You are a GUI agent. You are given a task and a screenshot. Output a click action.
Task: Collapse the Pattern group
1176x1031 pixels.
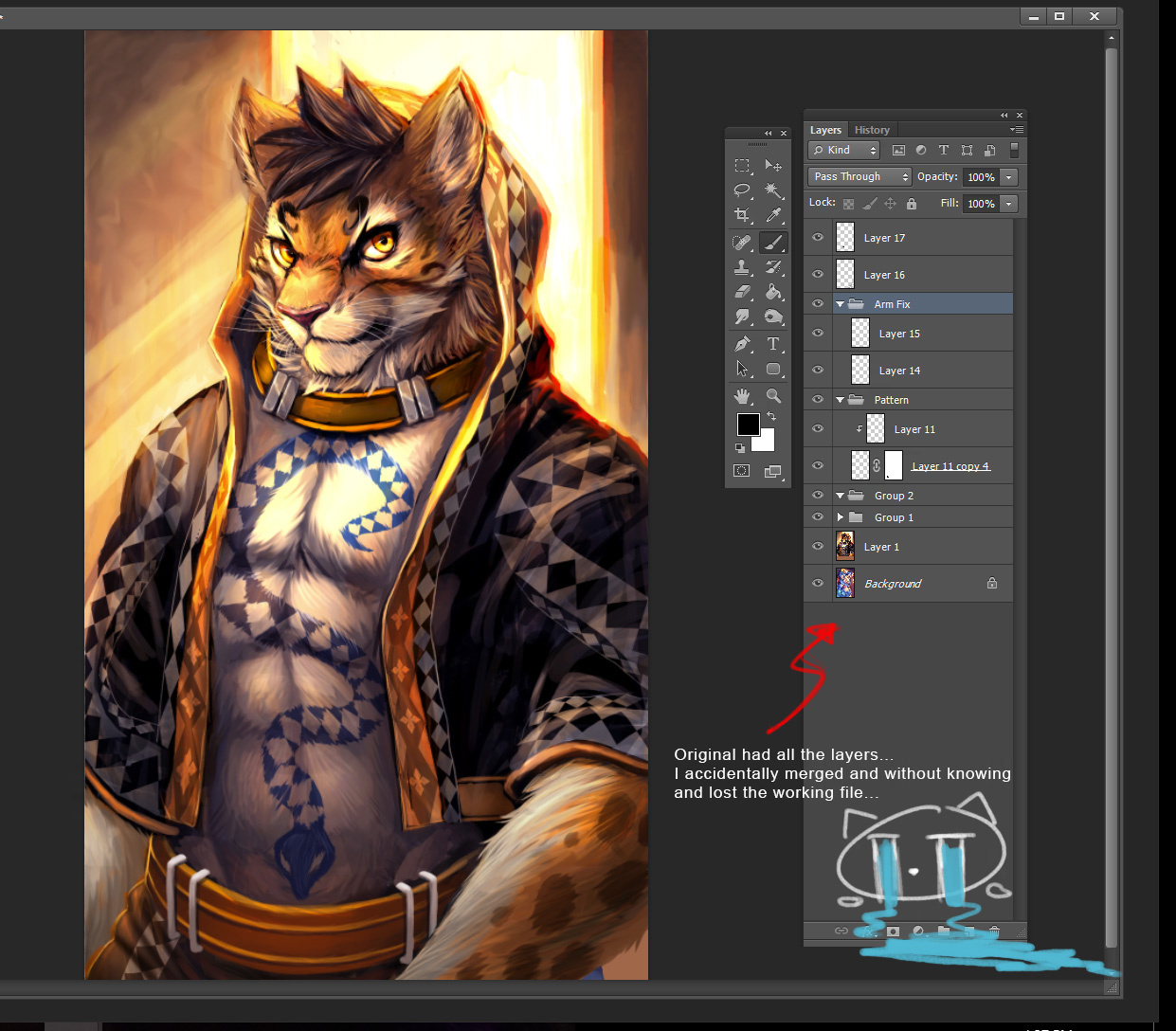point(840,400)
